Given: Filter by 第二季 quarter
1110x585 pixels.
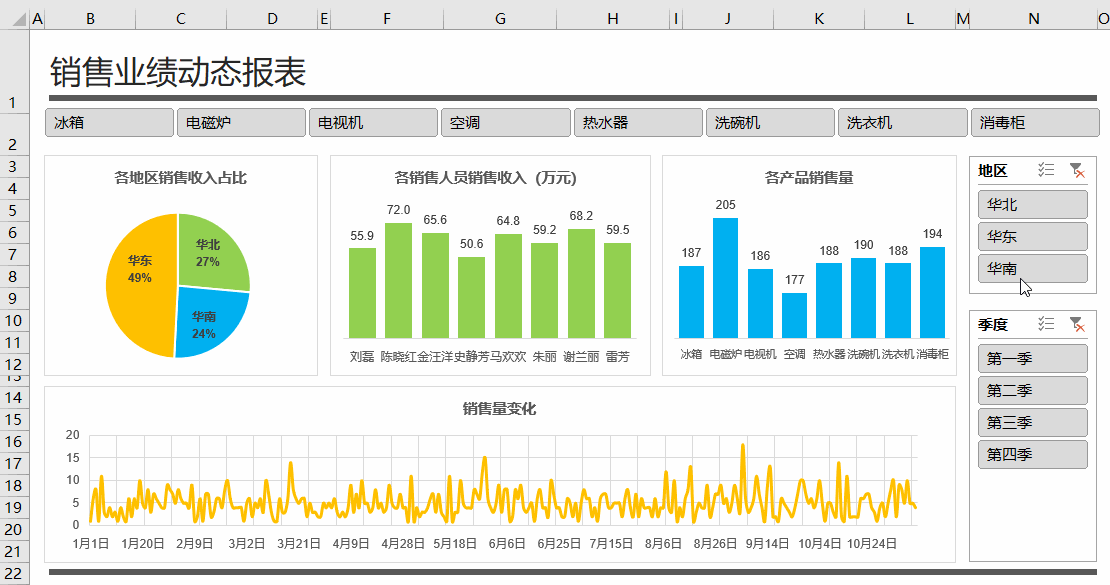Looking at the screenshot, I should pyautogui.click(x=1032, y=390).
